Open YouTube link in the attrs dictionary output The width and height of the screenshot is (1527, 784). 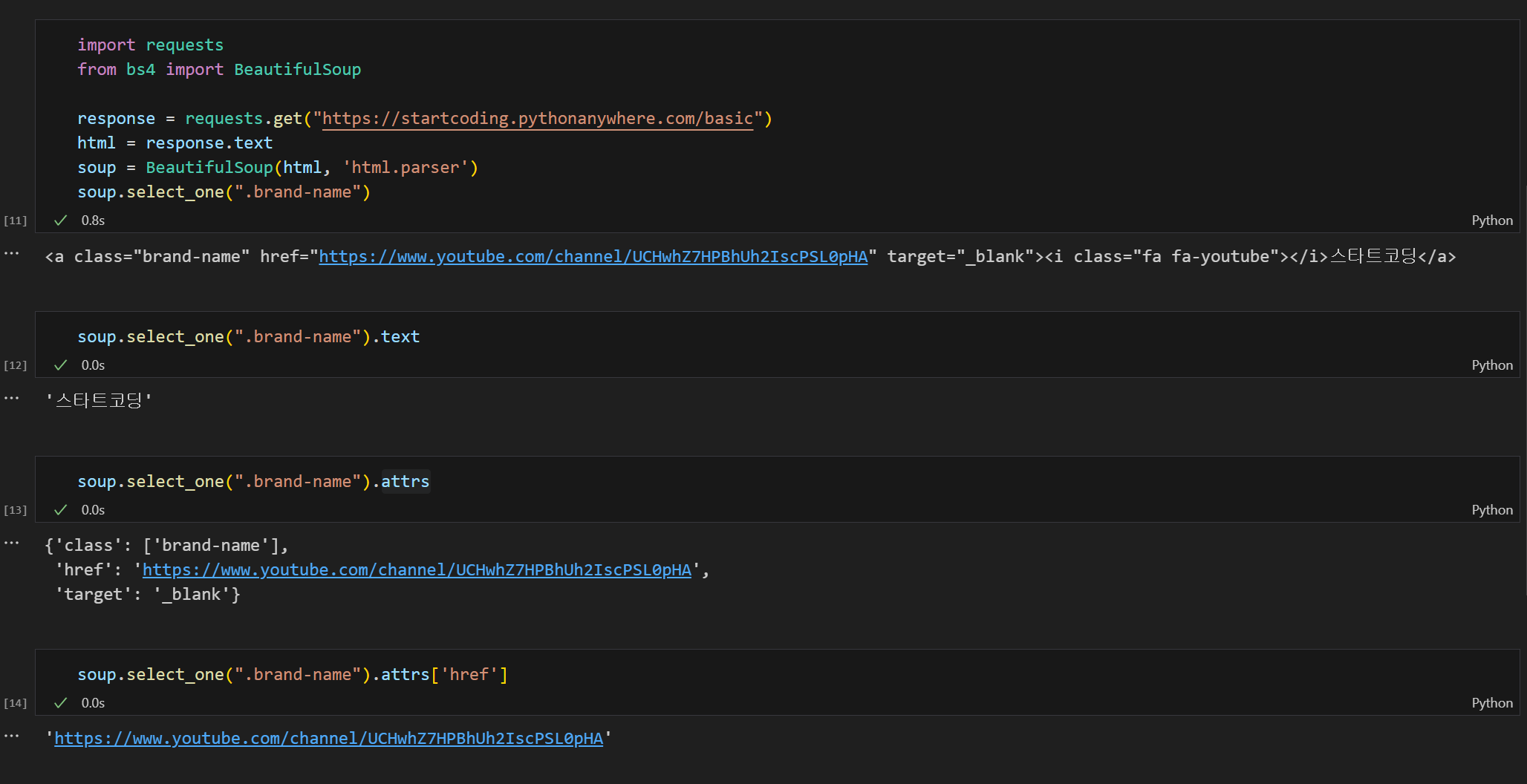click(x=417, y=570)
